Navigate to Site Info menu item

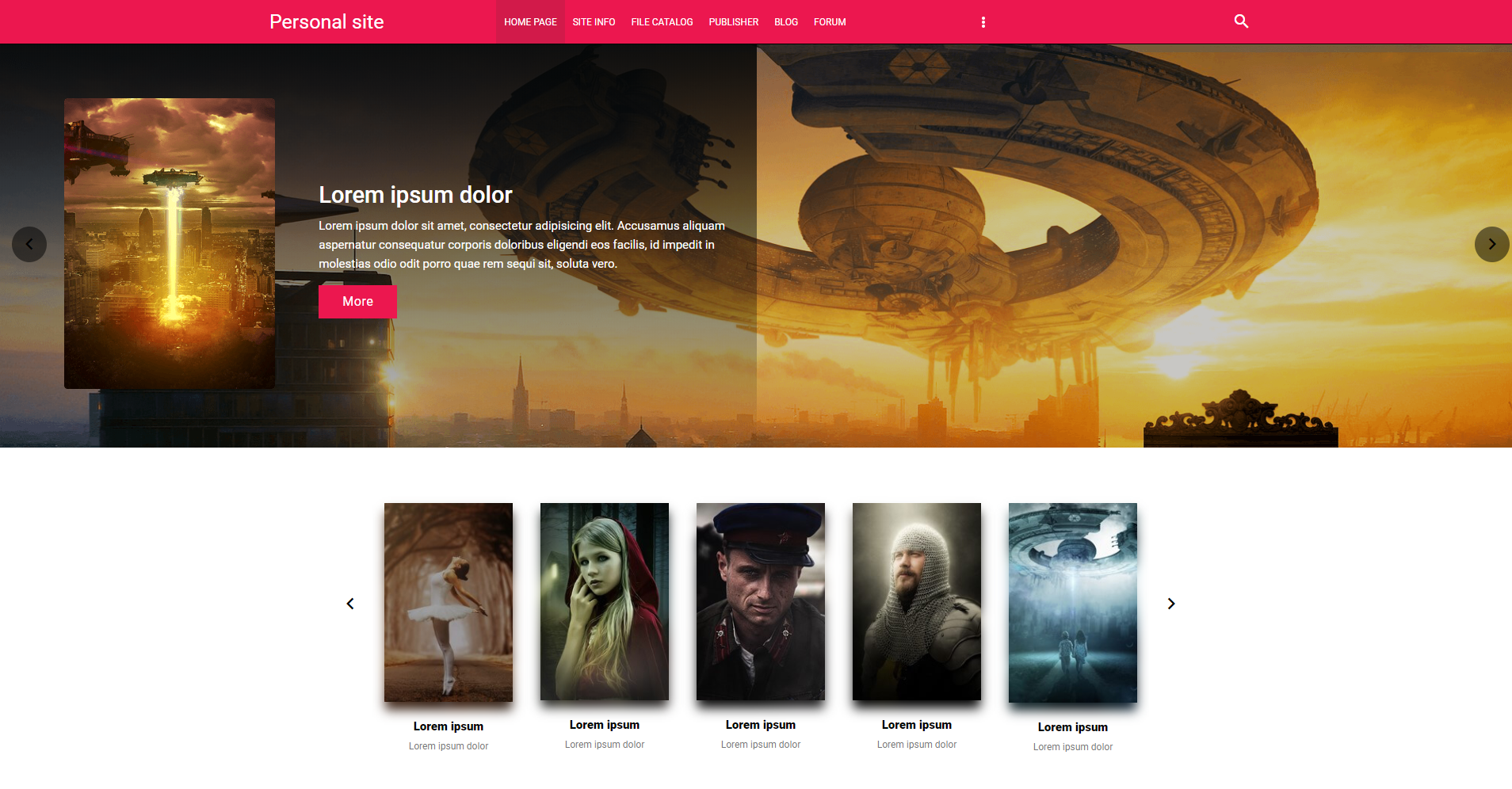[594, 22]
